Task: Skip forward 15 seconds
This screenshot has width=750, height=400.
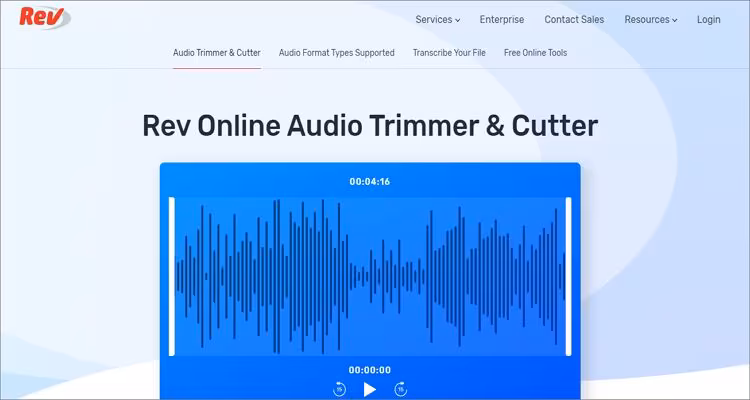Action: tap(400, 389)
